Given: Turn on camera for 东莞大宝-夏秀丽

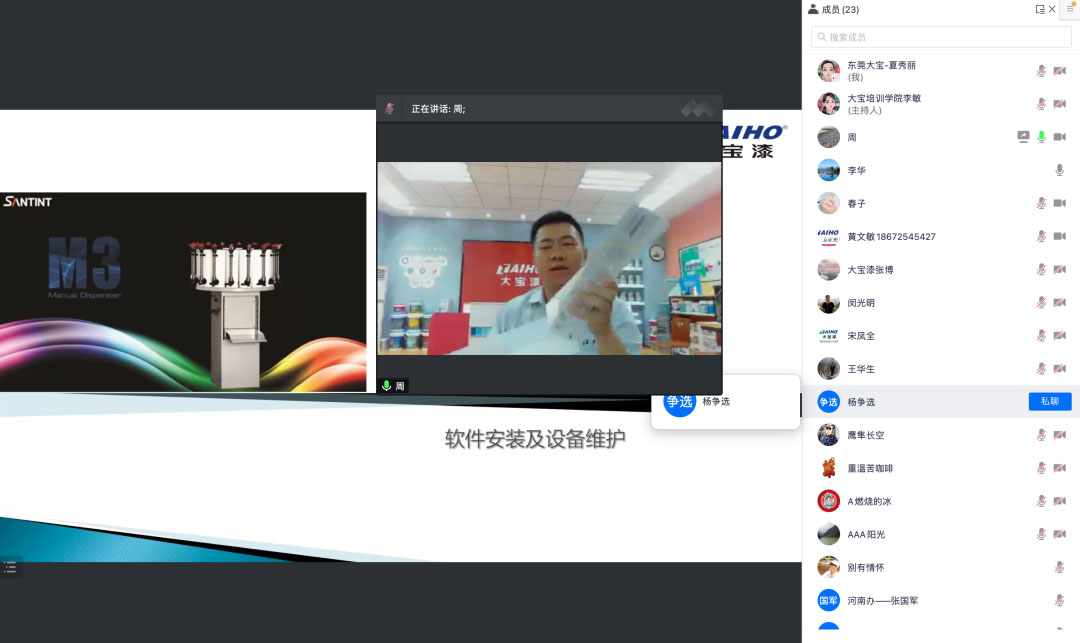Looking at the screenshot, I should point(1059,71).
